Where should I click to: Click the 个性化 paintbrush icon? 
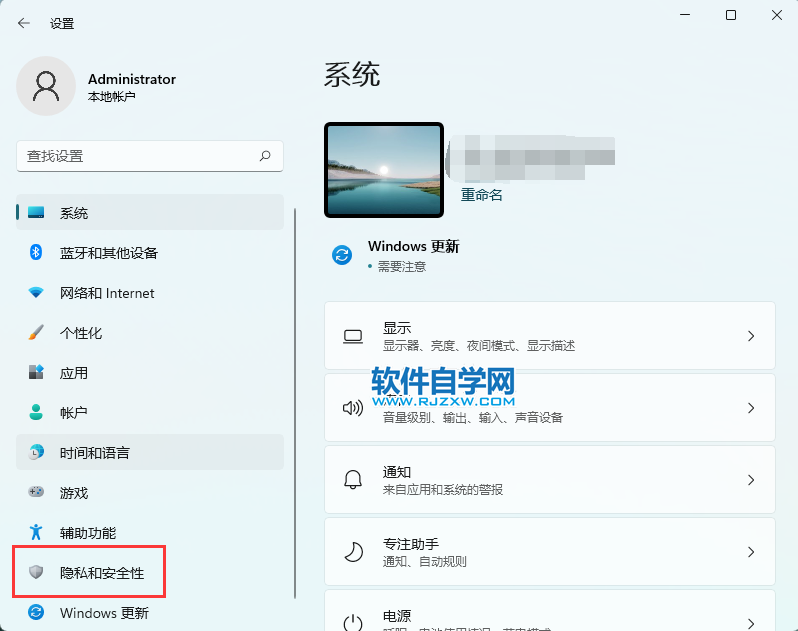click(36, 333)
